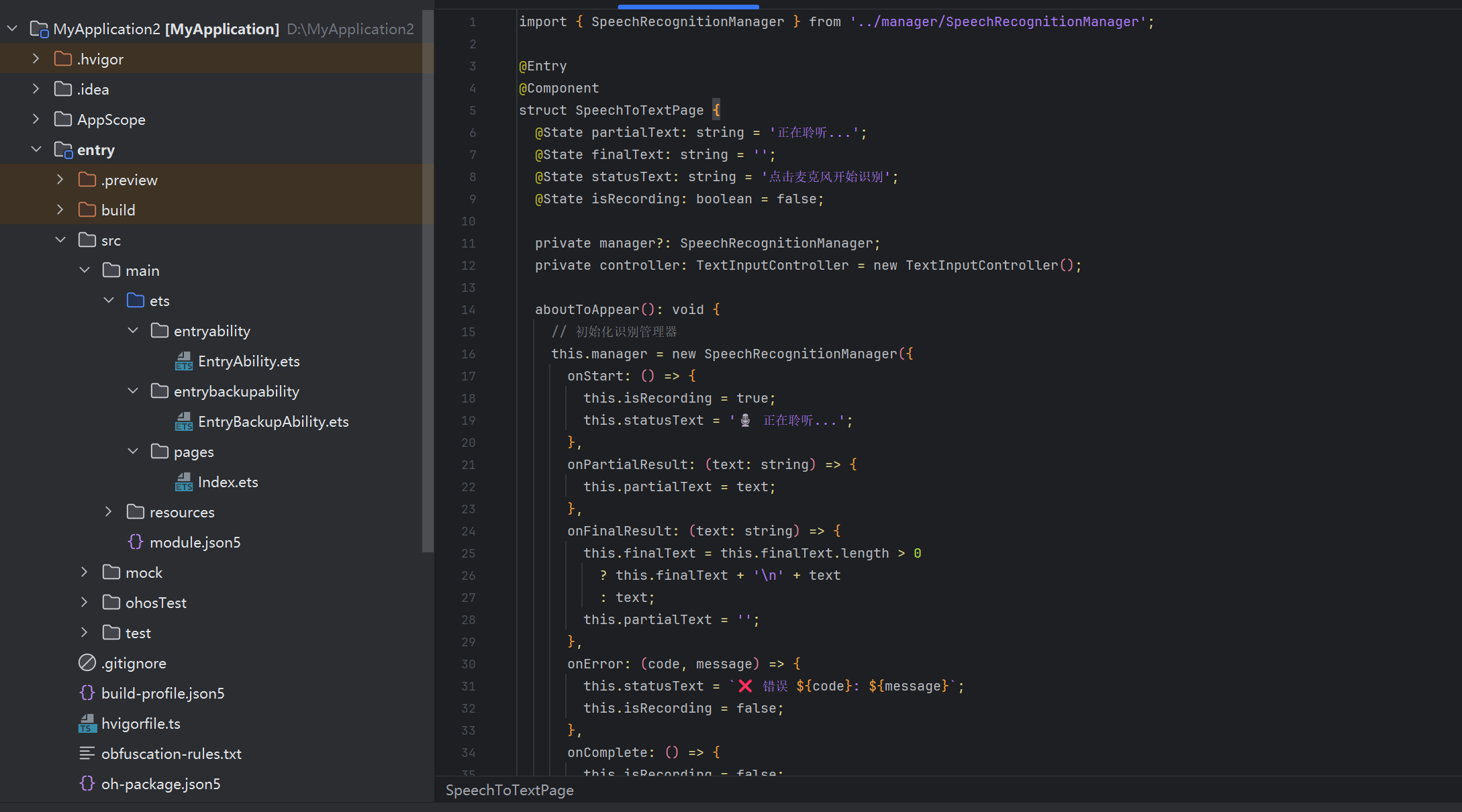The image size is (1462, 812).
Task: Collapse the MyApplication2 project root
Action: tap(12, 29)
